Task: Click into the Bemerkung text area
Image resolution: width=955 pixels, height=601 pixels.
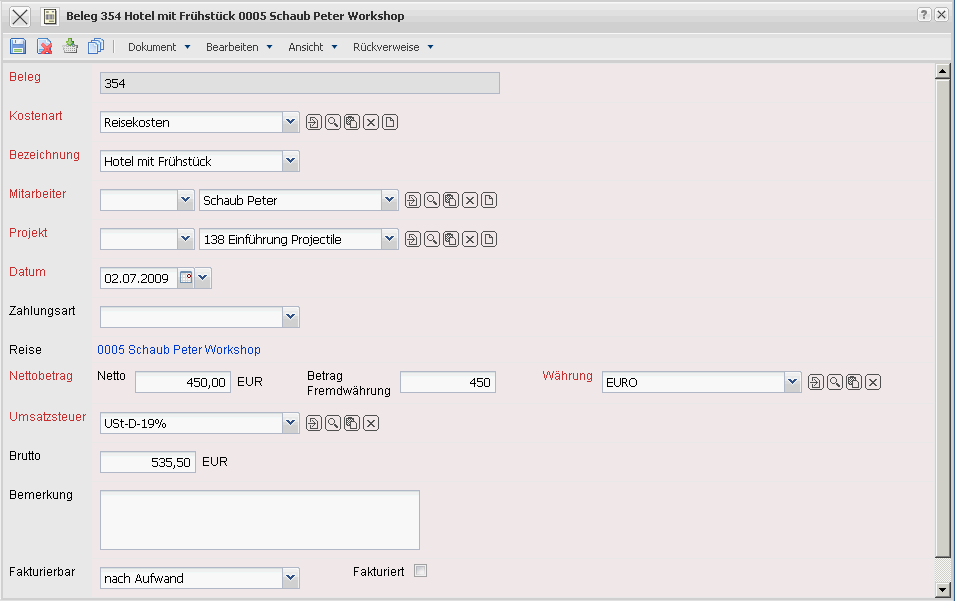Action: pos(260,520)
